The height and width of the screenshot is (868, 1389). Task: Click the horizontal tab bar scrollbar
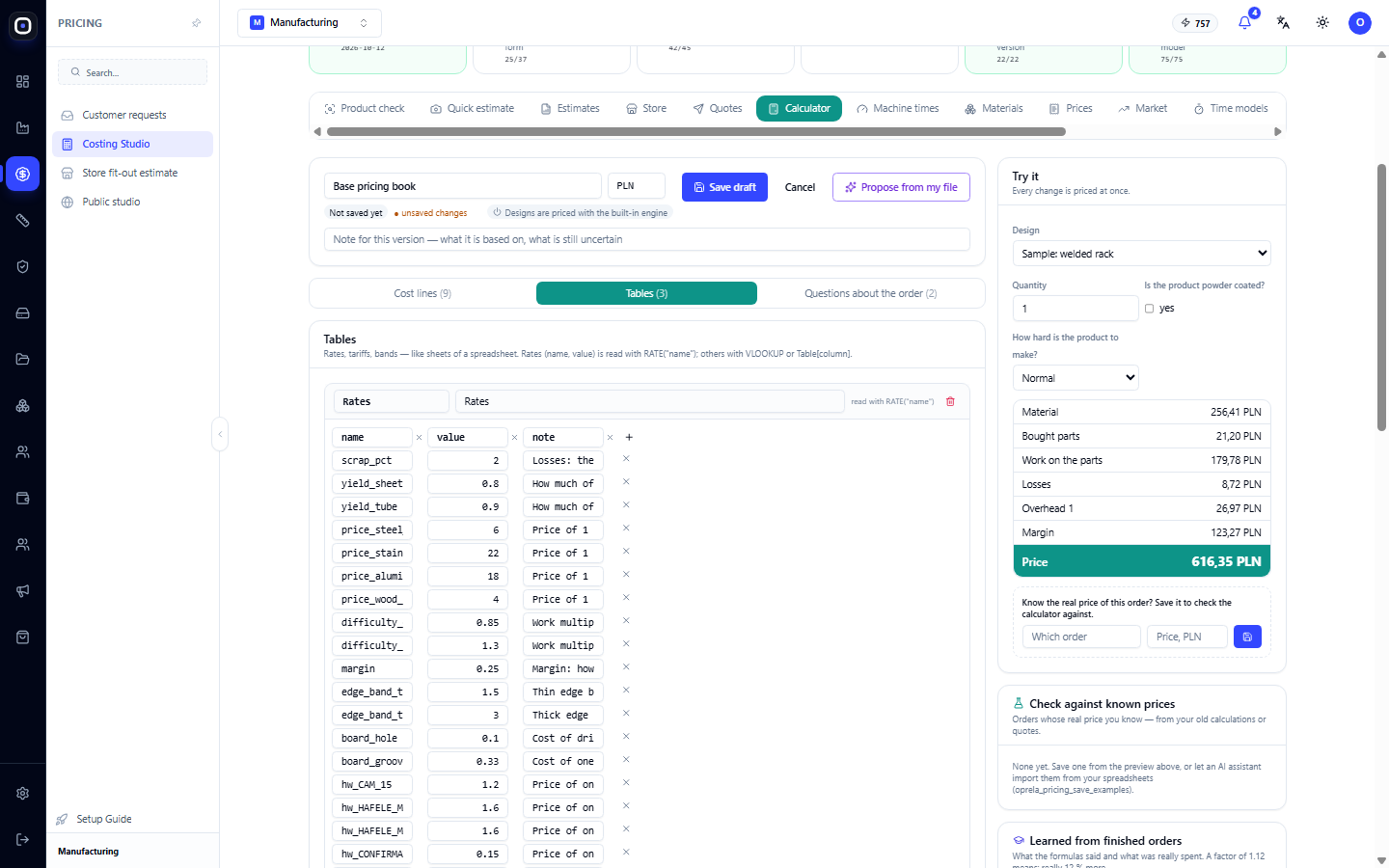(x=695, y=131)
